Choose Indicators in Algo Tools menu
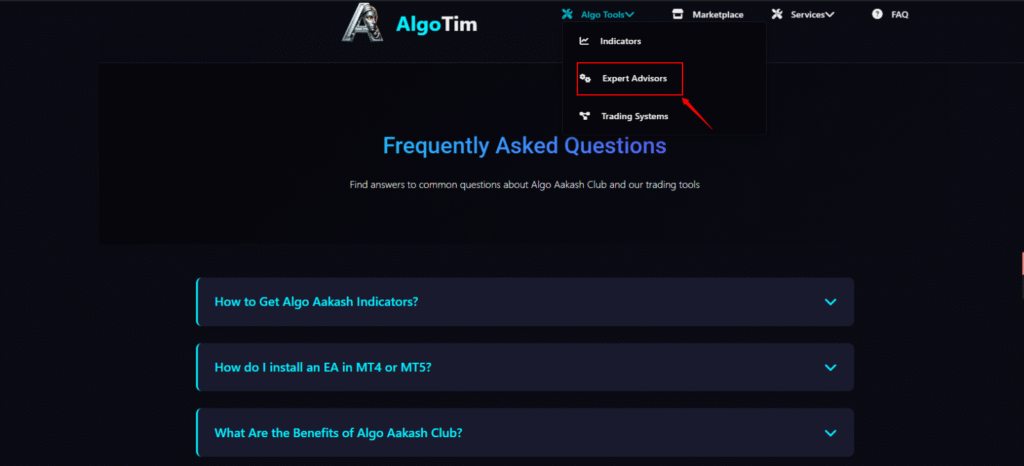This screenshot has width=1024, height=466. click(620, 41)
